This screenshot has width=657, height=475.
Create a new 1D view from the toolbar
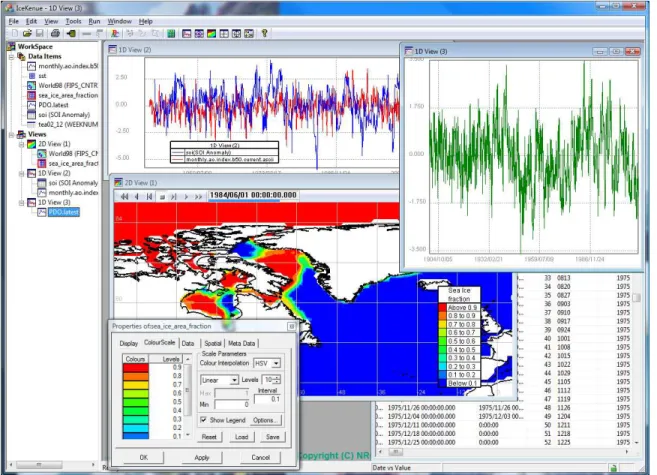click(x=187, y=34)
